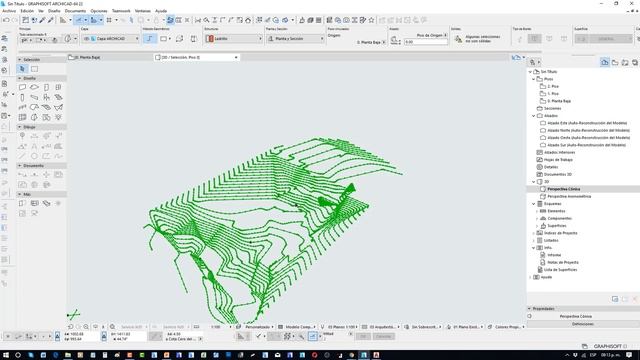Image resolution: width=640 pixels, height=360 pixels.
Task: Select the Beam tool in Diseño section
Action: click(x=34, y=97)
